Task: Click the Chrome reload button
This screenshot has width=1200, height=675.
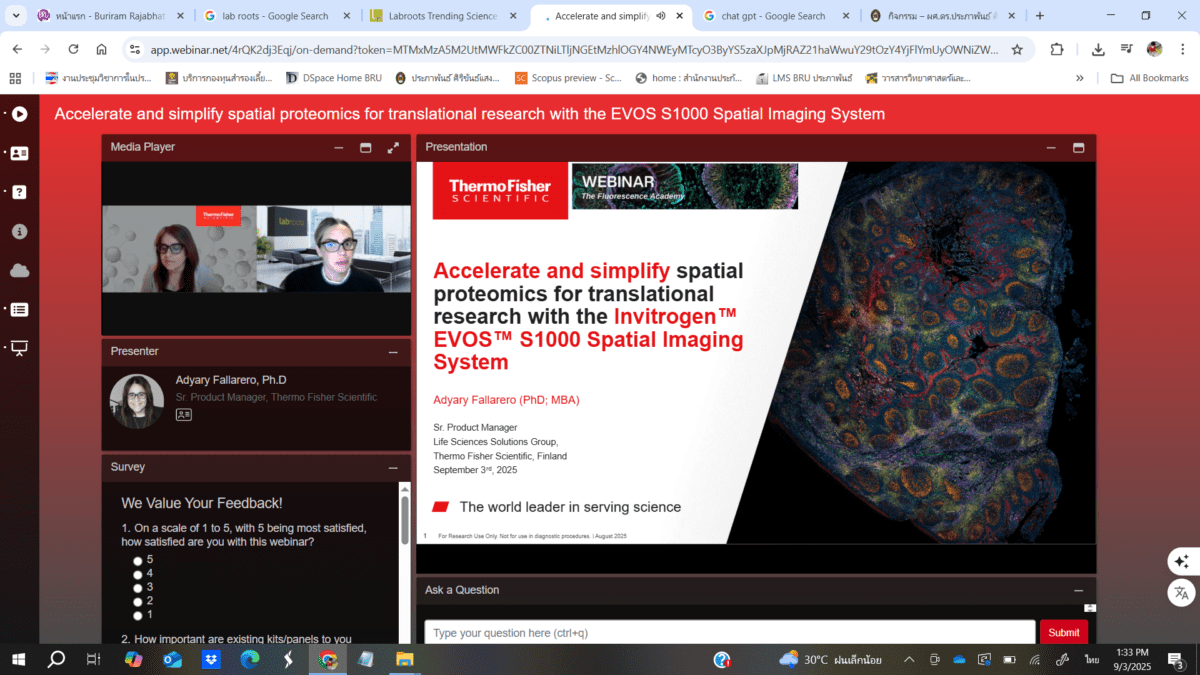Action: [x=73, y=49]
